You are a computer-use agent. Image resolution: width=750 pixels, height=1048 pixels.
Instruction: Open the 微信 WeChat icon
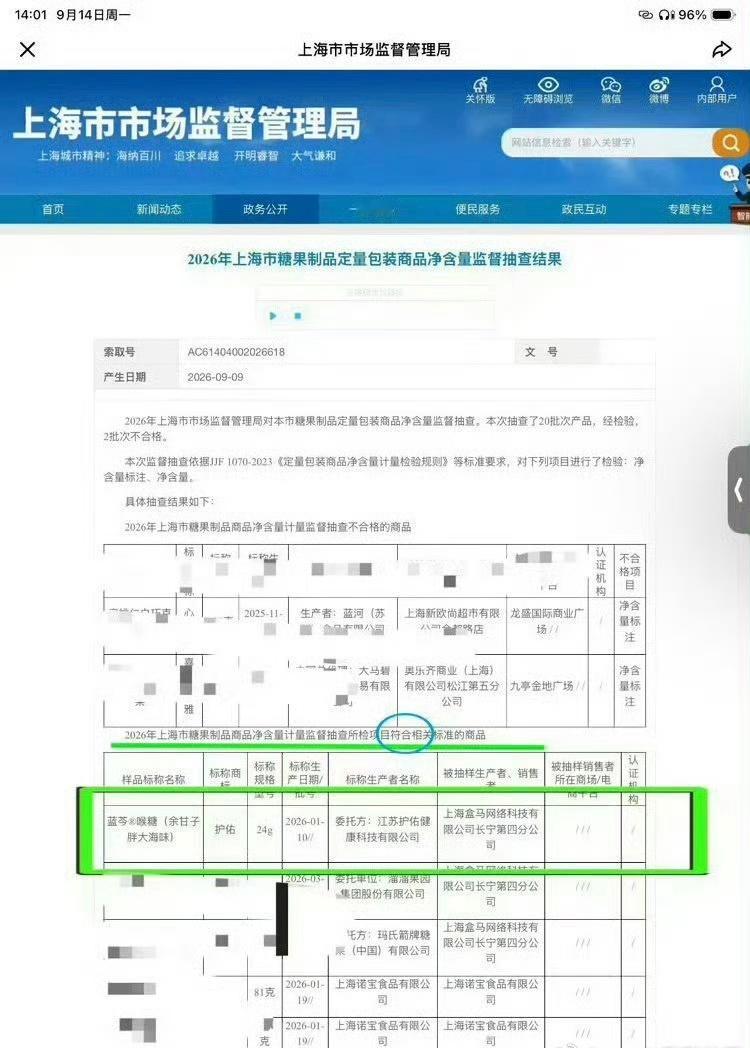tap(610, 90)
